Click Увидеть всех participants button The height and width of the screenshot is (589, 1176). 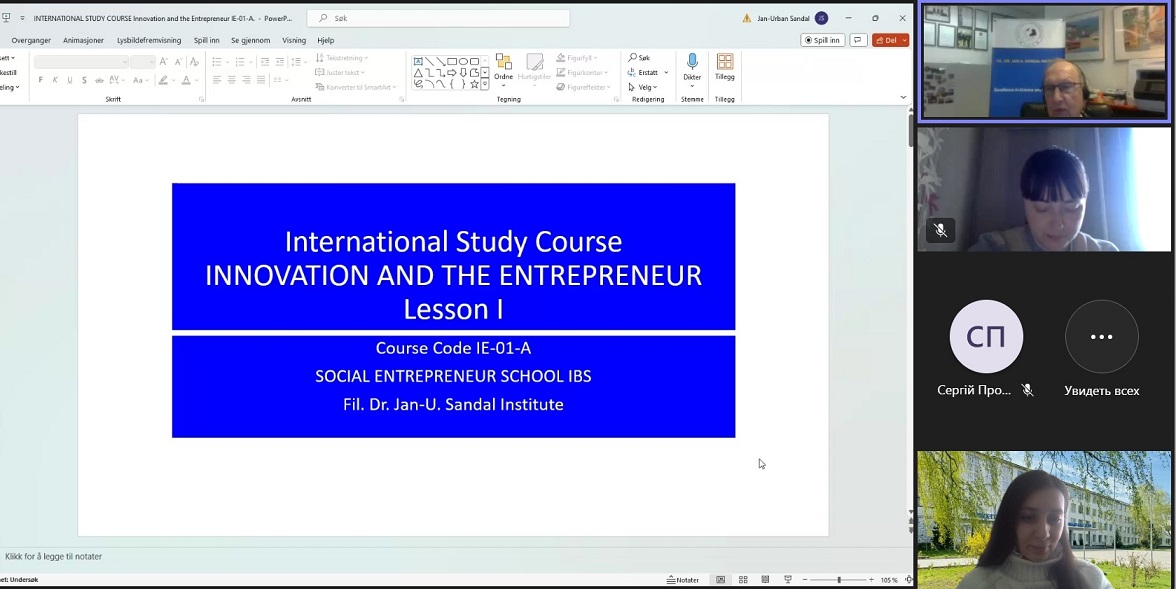click(1101, 337)
